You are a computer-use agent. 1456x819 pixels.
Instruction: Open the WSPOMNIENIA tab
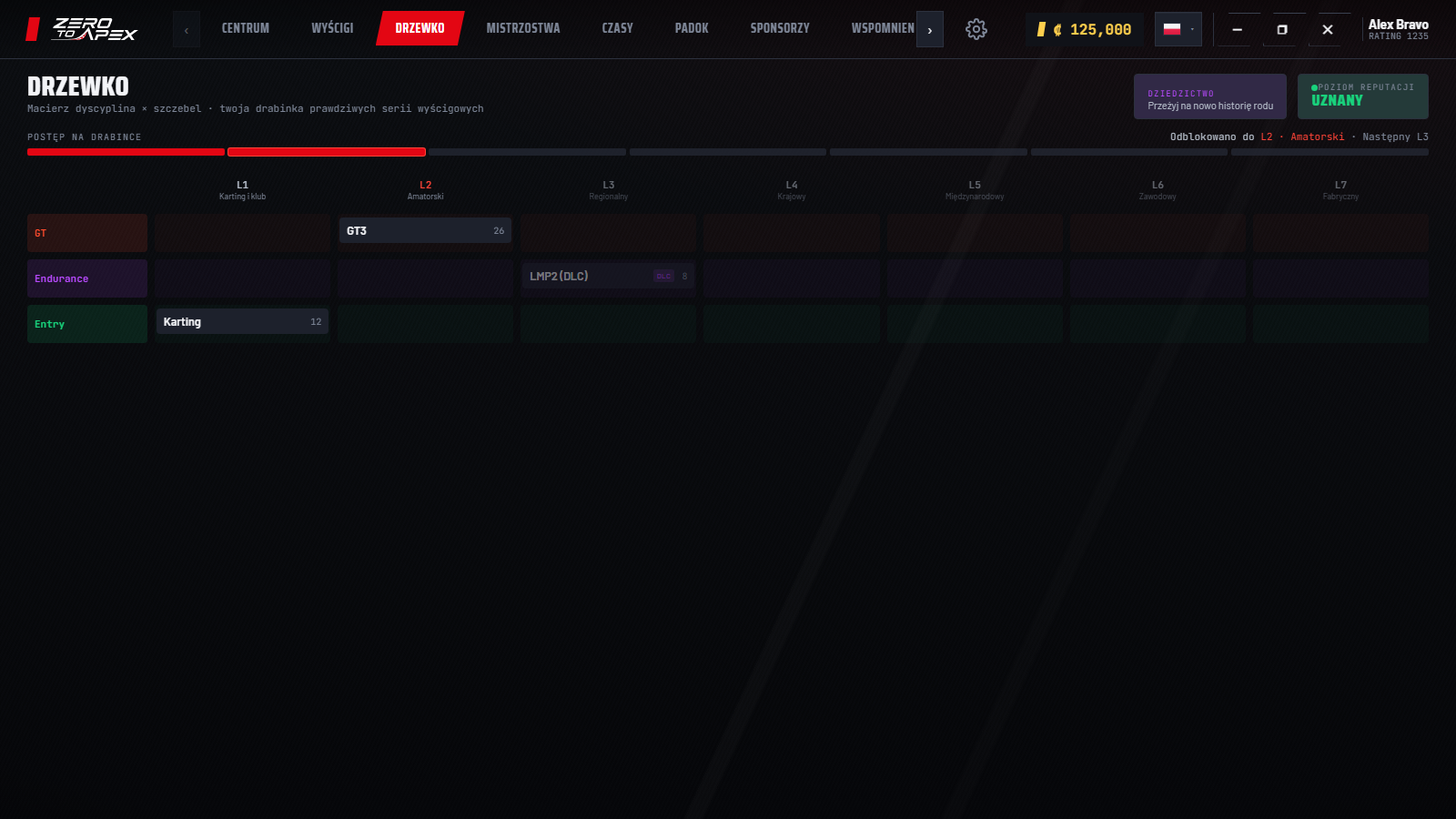[883, 28]
